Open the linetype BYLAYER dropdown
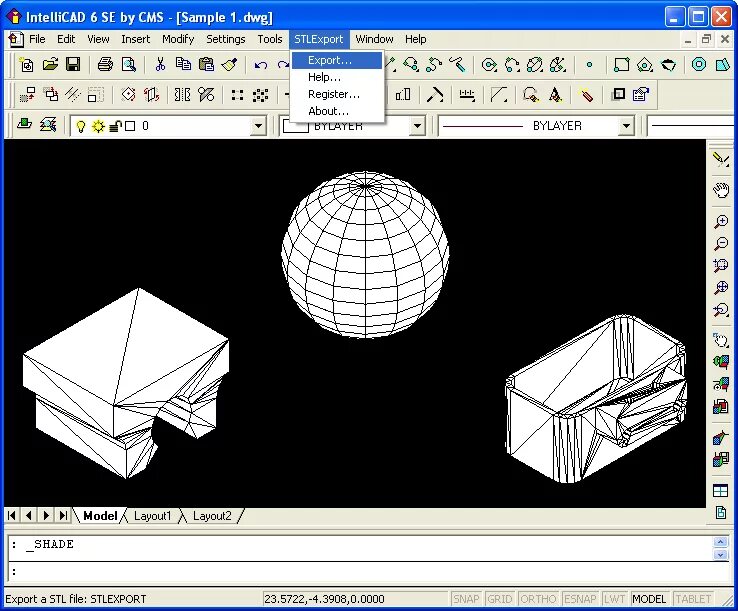This screenshot has height=611, width=738. pyautogui.click(x=626, y=126)
